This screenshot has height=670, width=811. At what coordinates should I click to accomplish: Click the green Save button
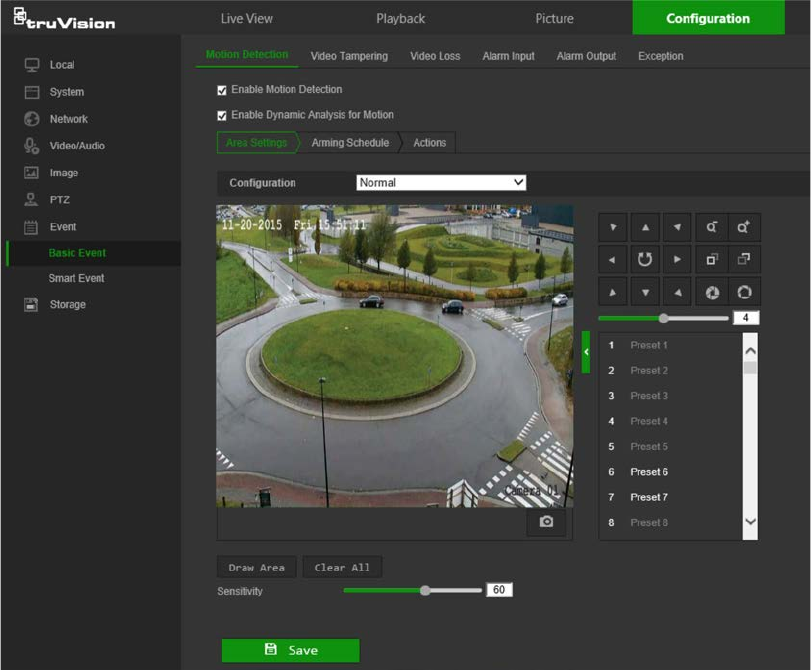(290, 650)
